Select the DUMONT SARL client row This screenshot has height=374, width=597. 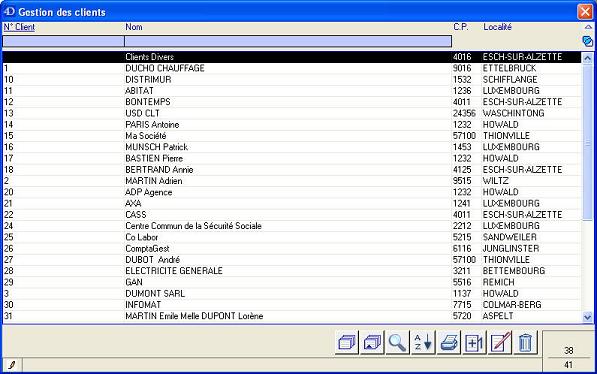[292, 293]
